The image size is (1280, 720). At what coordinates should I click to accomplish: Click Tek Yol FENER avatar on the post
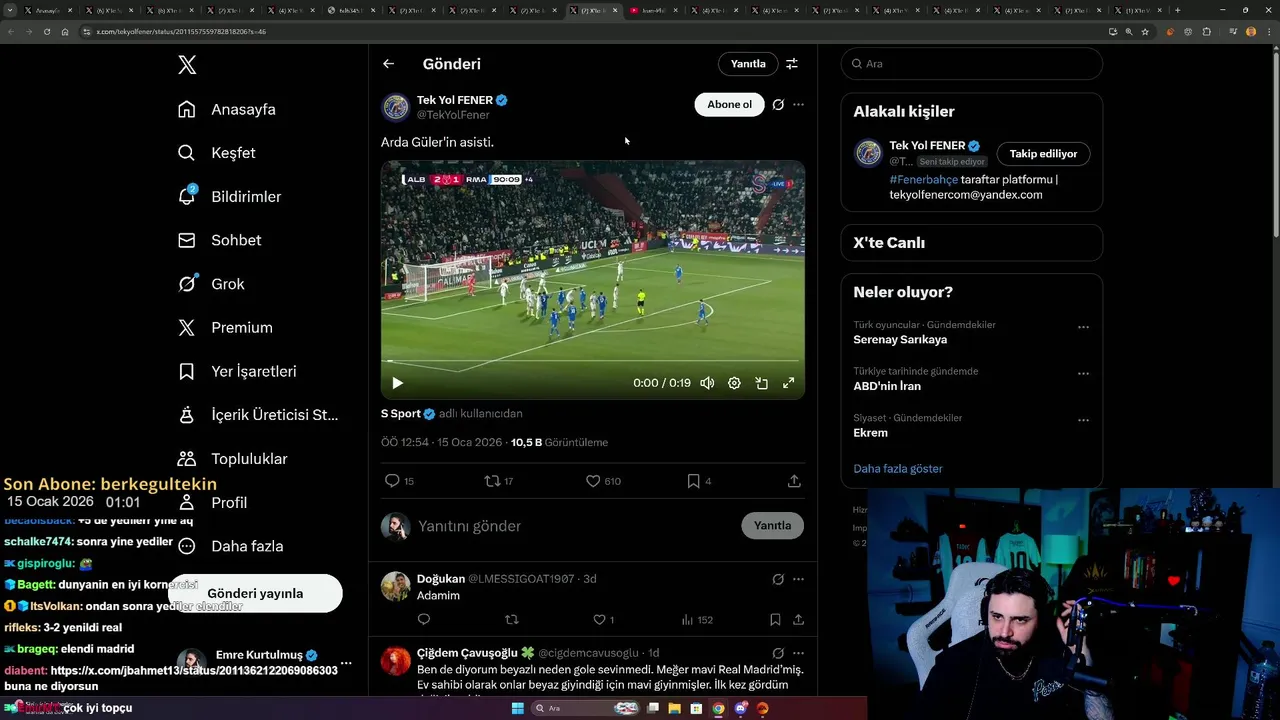(x=396, y=106)
